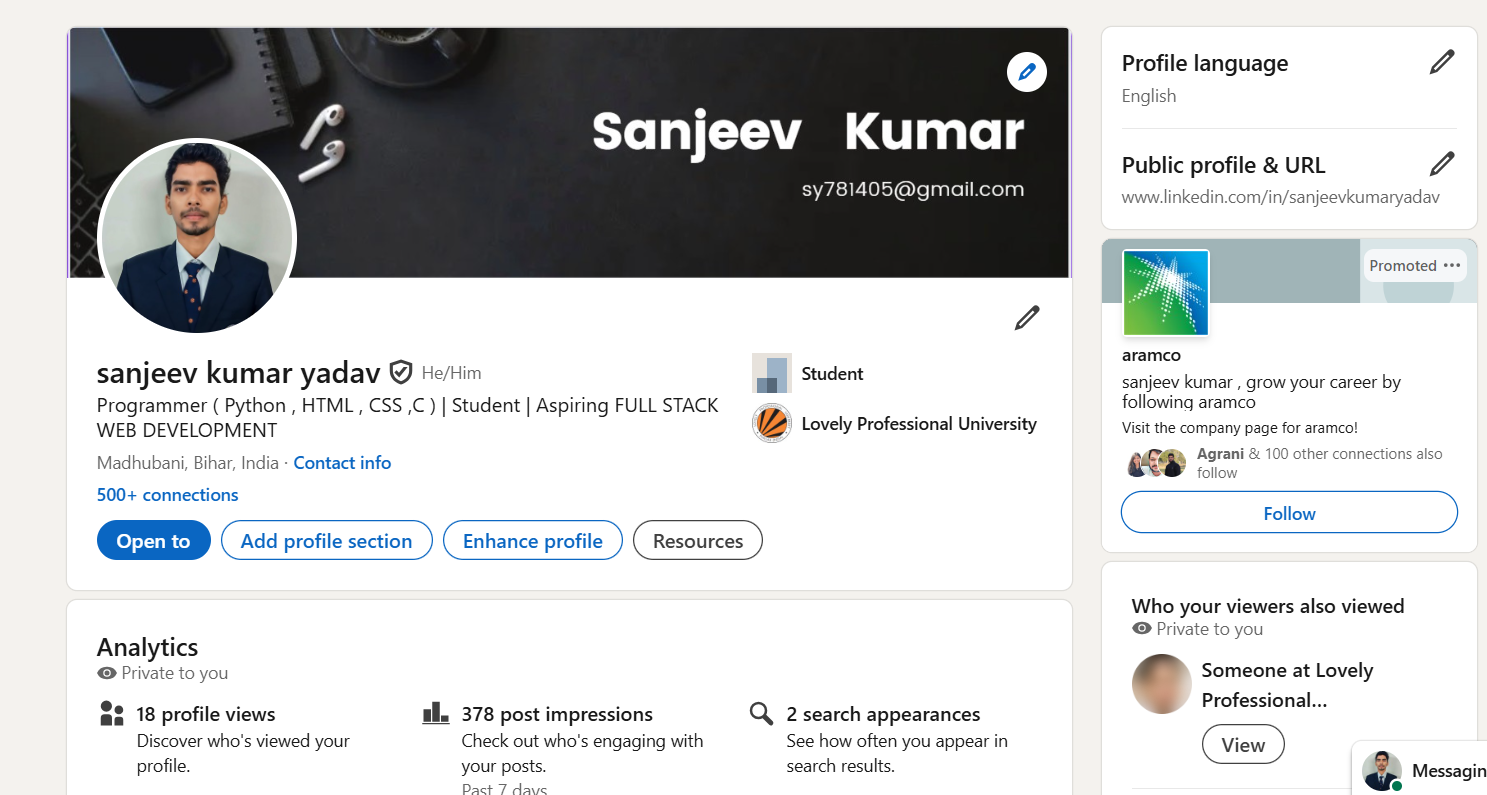Screen dimensions: 1487x795
Task: Click Add profile section button
Action: click(x=326, y=541)
